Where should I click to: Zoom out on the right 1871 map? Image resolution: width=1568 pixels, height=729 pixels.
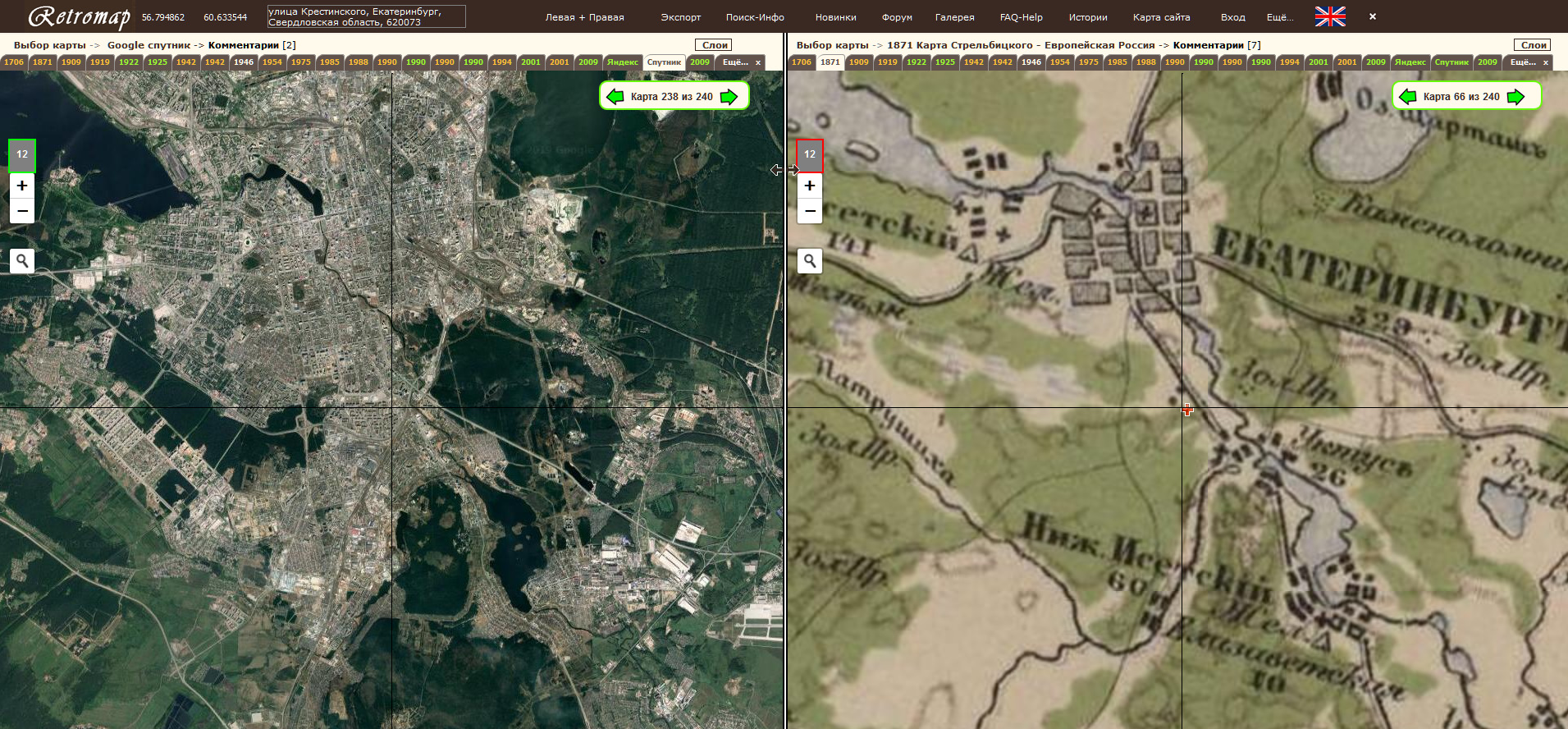point(810,211)
